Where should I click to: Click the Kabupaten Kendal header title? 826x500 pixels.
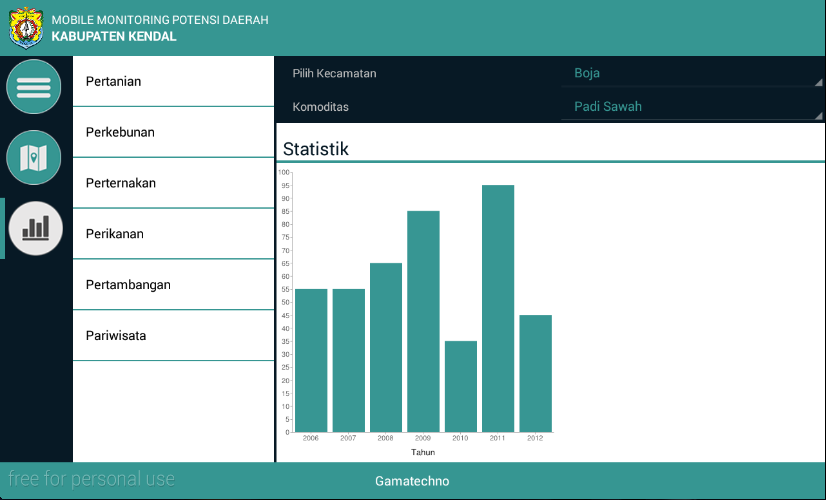click(x=114, y=36)
